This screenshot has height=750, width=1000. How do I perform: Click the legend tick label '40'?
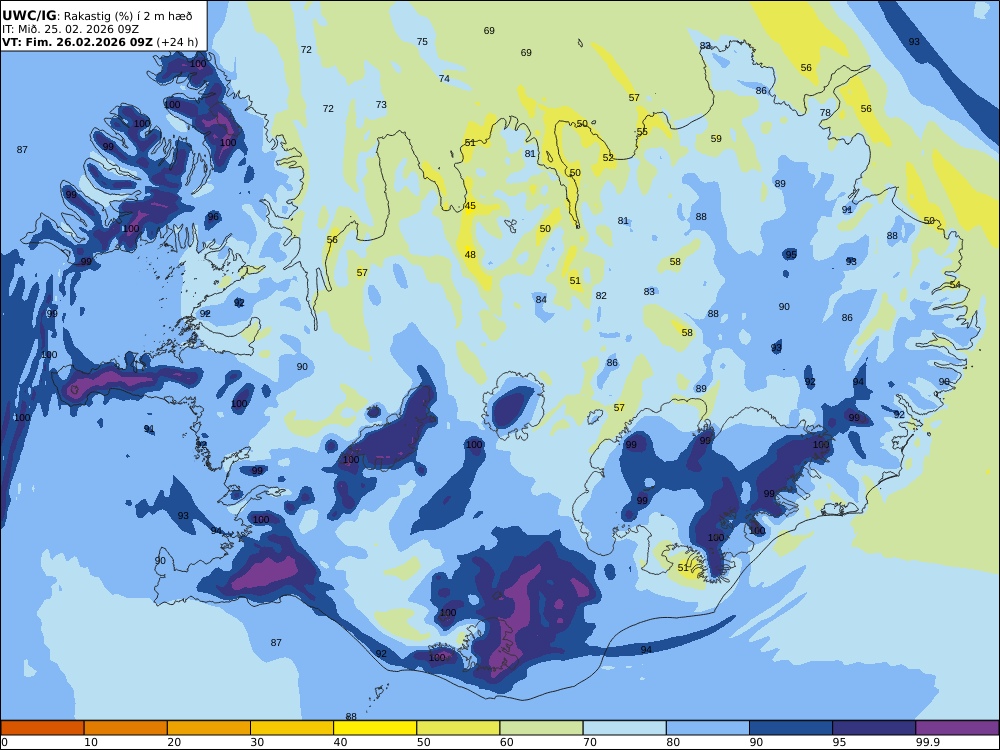[x=341, y=742]
